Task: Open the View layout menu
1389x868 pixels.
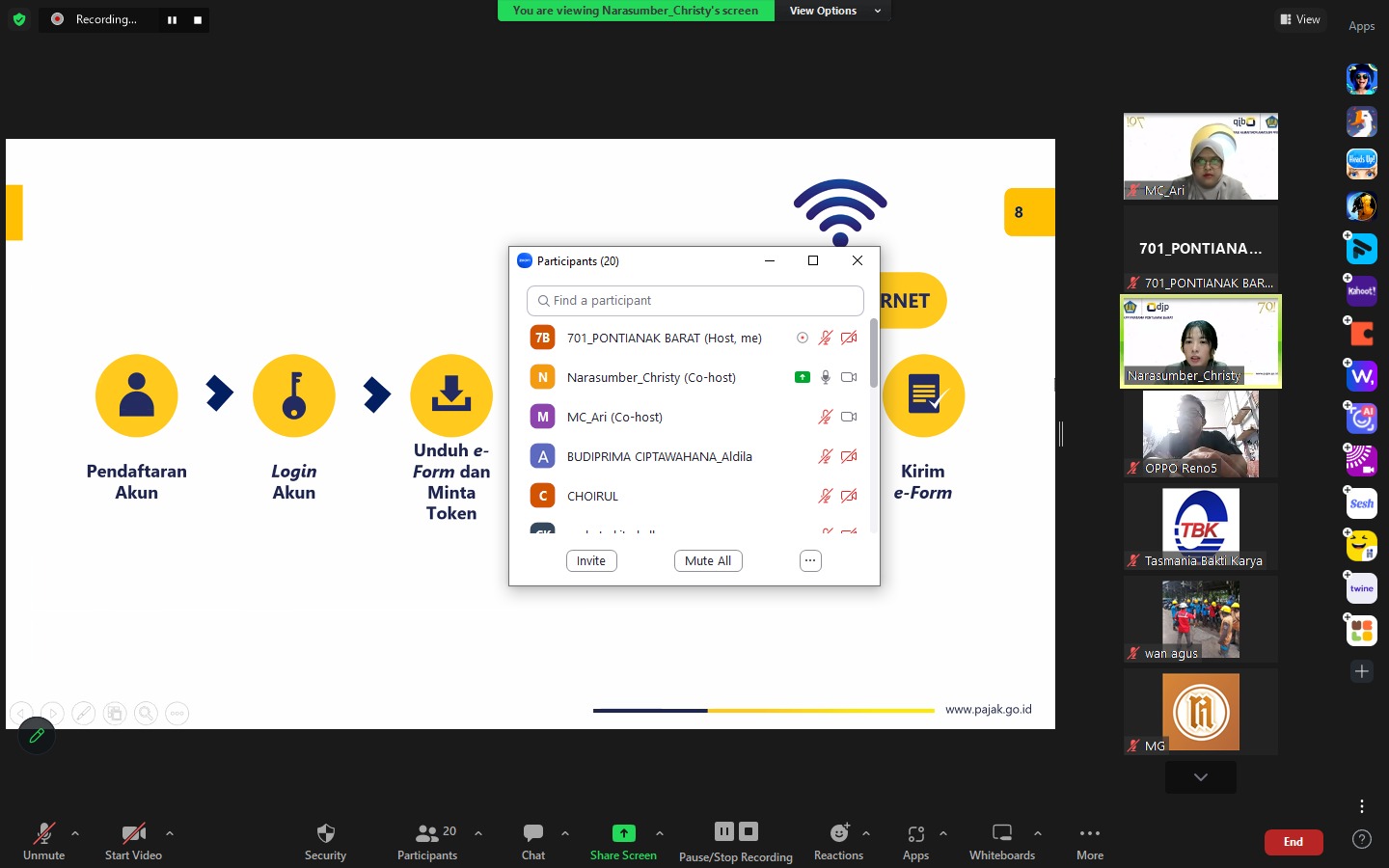Action: (1299, 19)
